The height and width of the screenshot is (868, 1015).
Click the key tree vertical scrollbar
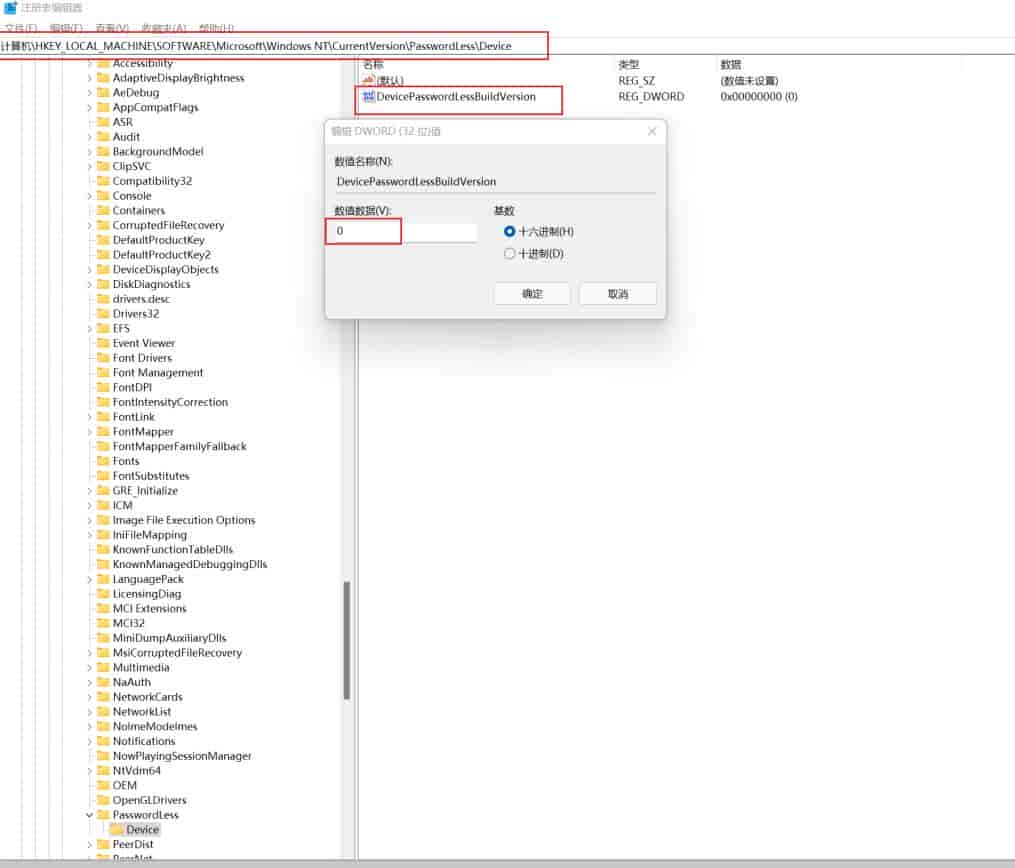[347, 640]
